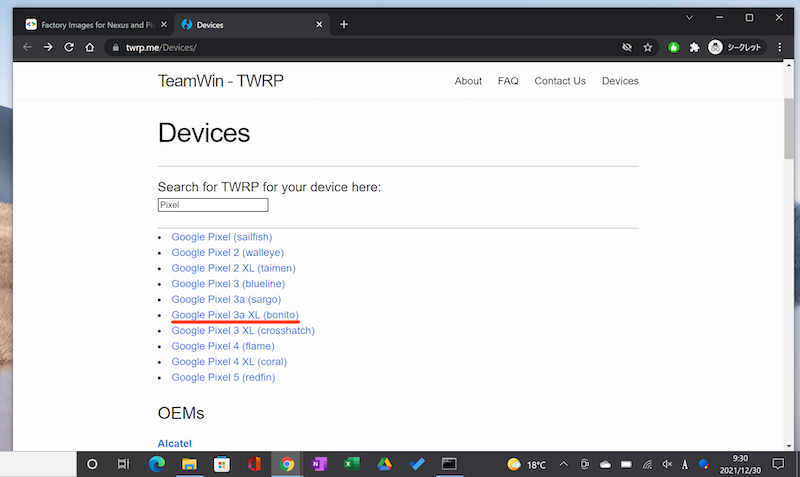
Task: Open the Contact Us page
Action: tap(560, 81)
